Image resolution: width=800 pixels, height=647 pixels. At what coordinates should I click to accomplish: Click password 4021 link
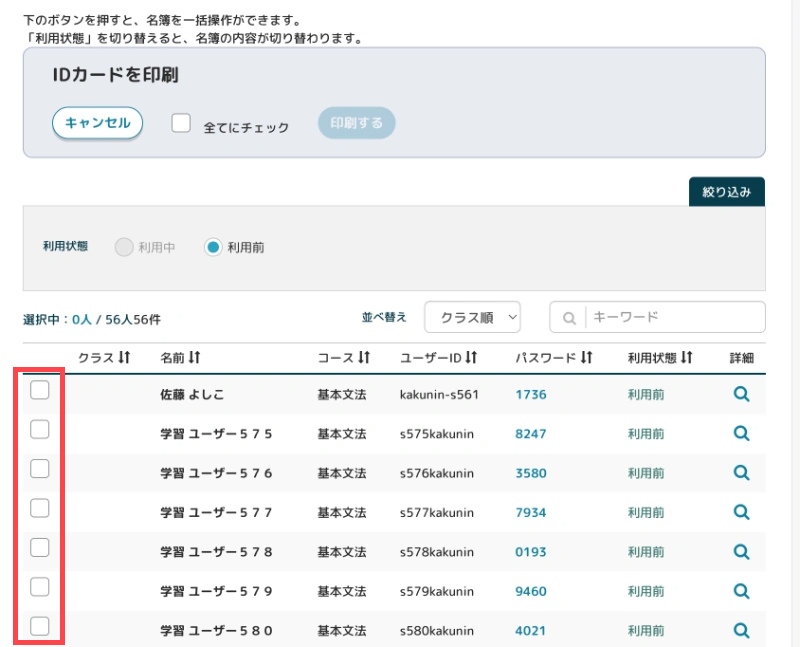point(531,631)
